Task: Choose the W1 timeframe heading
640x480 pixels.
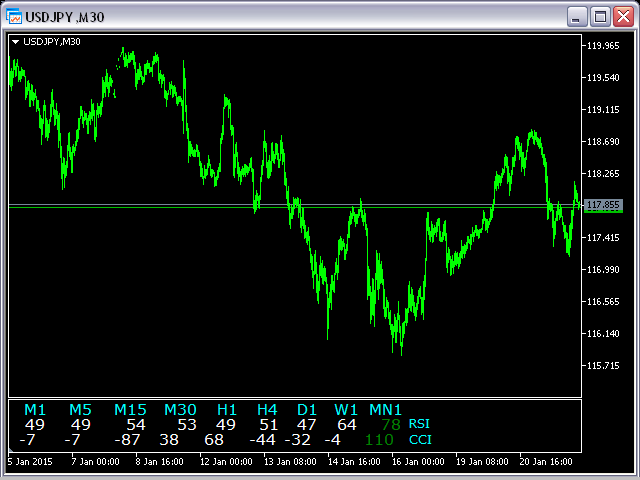Action: click(346, 410)
